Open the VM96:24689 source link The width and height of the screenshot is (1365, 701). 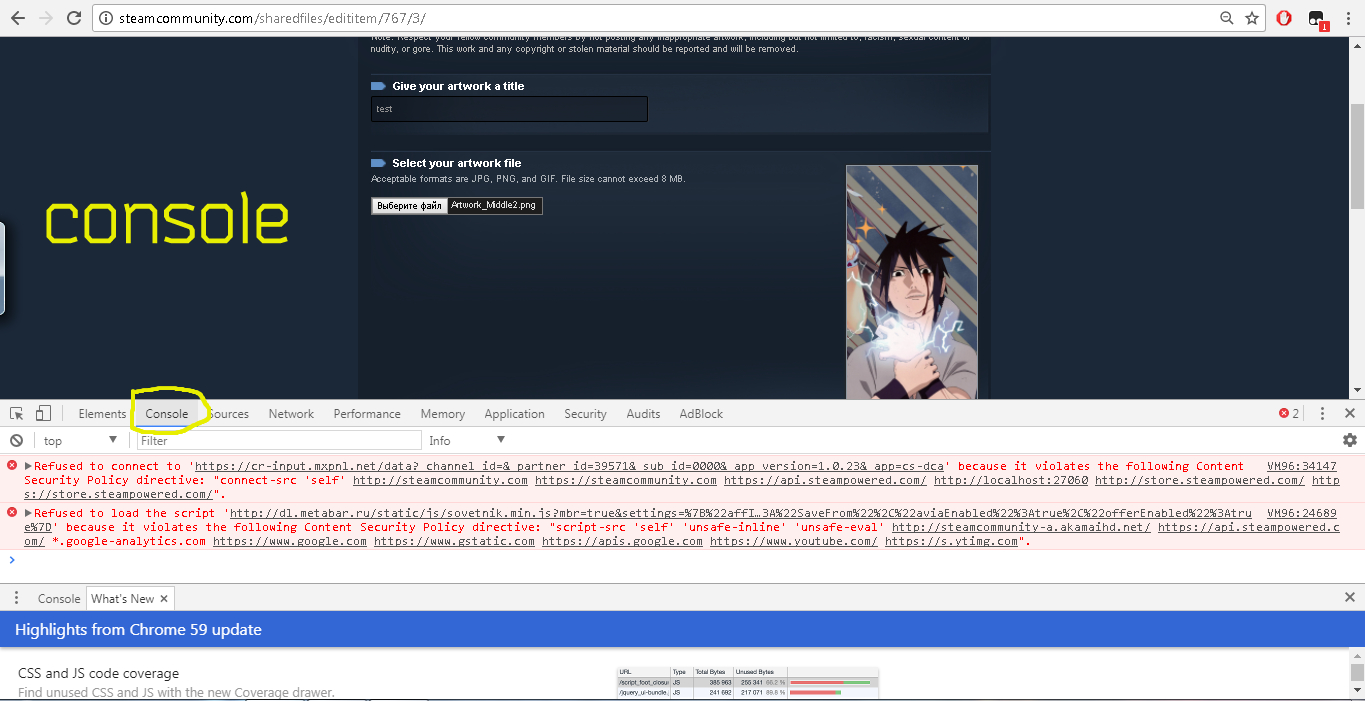[1301, 513]
